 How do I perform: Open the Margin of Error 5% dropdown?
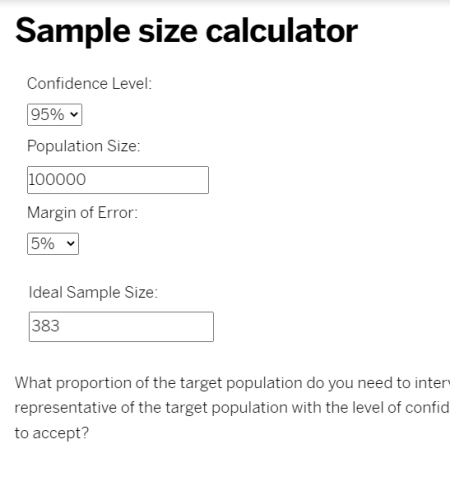click(53, 244)
